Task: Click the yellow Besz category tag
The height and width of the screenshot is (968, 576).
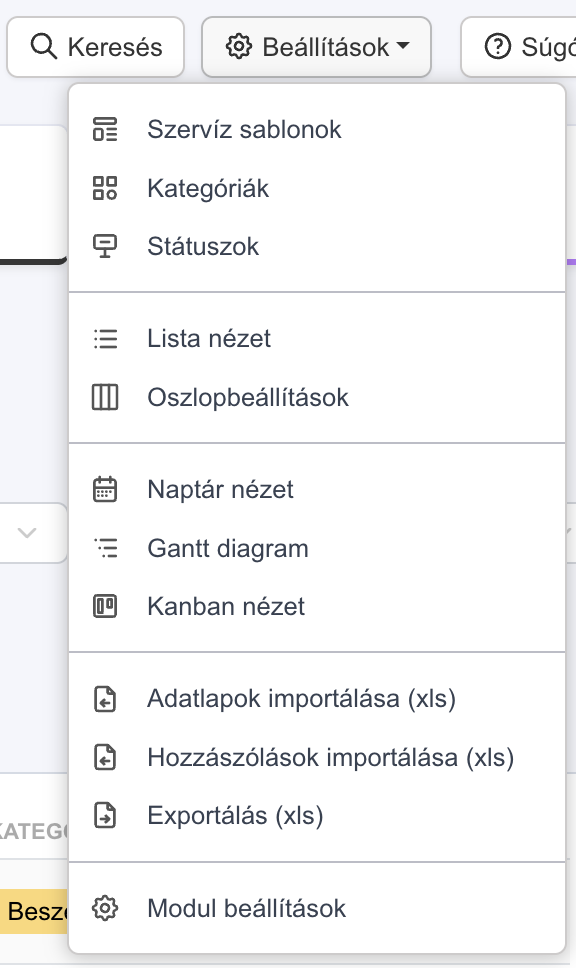Action: click(34, 911)
